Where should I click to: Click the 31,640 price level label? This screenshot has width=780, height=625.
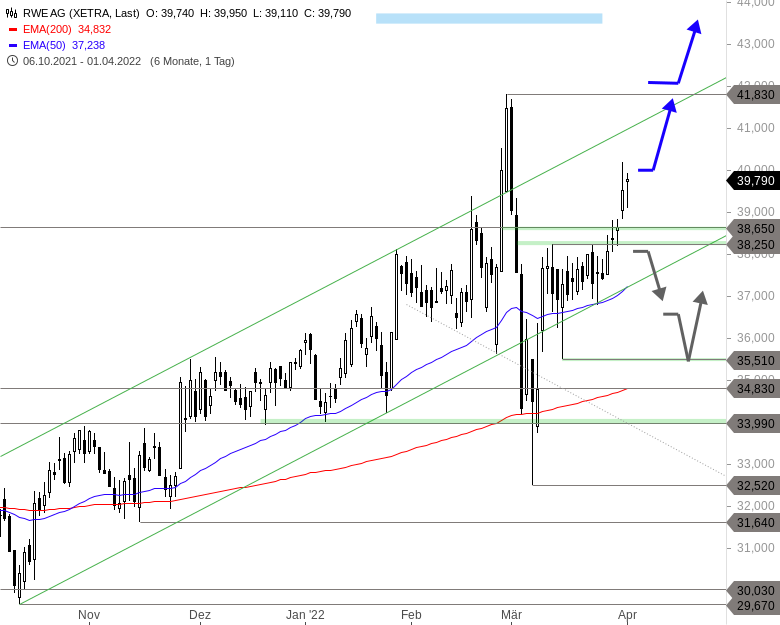pos(754,522)
